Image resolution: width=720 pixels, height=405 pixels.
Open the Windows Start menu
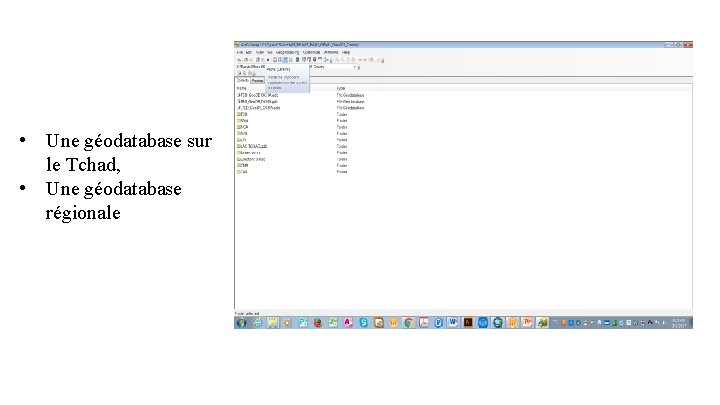point(242,323)
